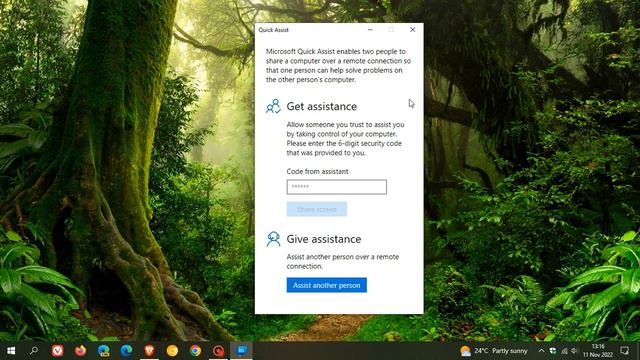
Task: Click the Share screen button
Action: tap(317, 209)
